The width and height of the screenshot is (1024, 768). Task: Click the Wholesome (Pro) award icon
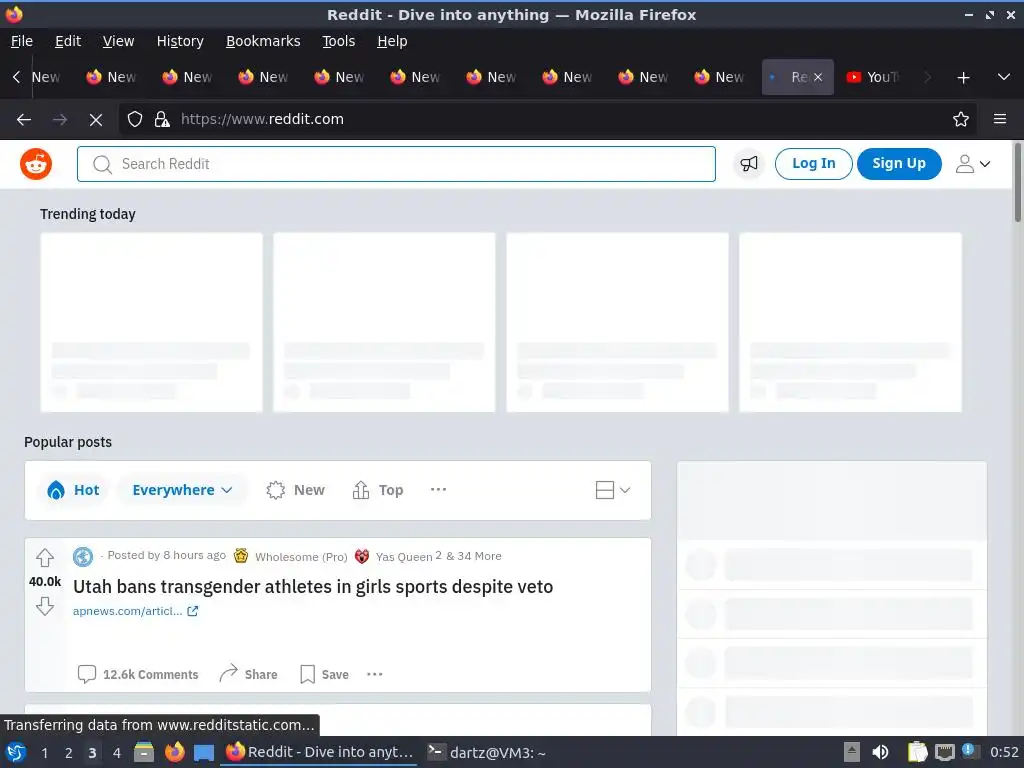pyautogui.click(x=241, y=556)
